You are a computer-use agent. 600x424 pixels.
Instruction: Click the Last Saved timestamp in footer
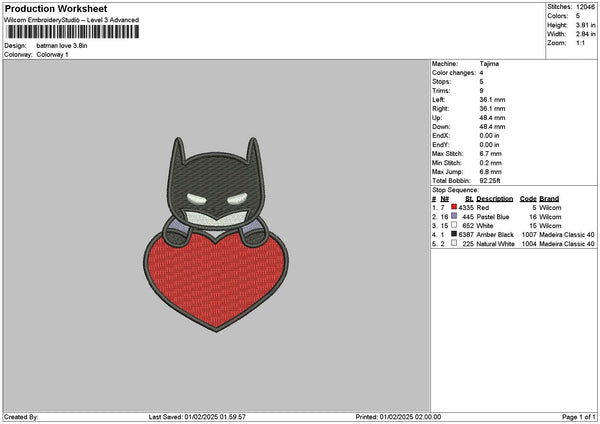tap(196, 417)
